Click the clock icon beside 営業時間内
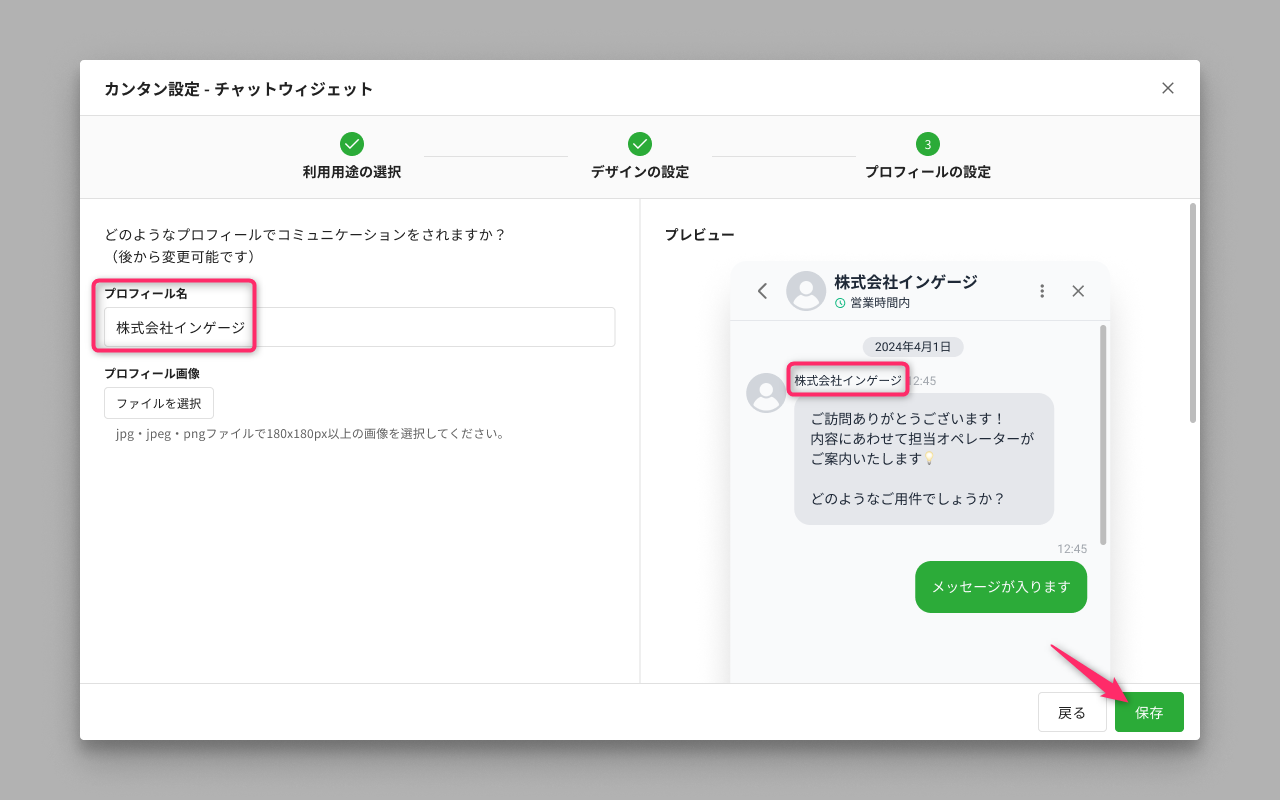 tap(840, 303)
